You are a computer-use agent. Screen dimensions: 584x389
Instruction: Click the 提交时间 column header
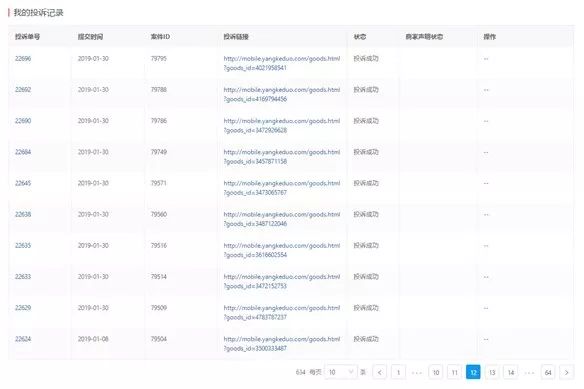pos(90,37)
